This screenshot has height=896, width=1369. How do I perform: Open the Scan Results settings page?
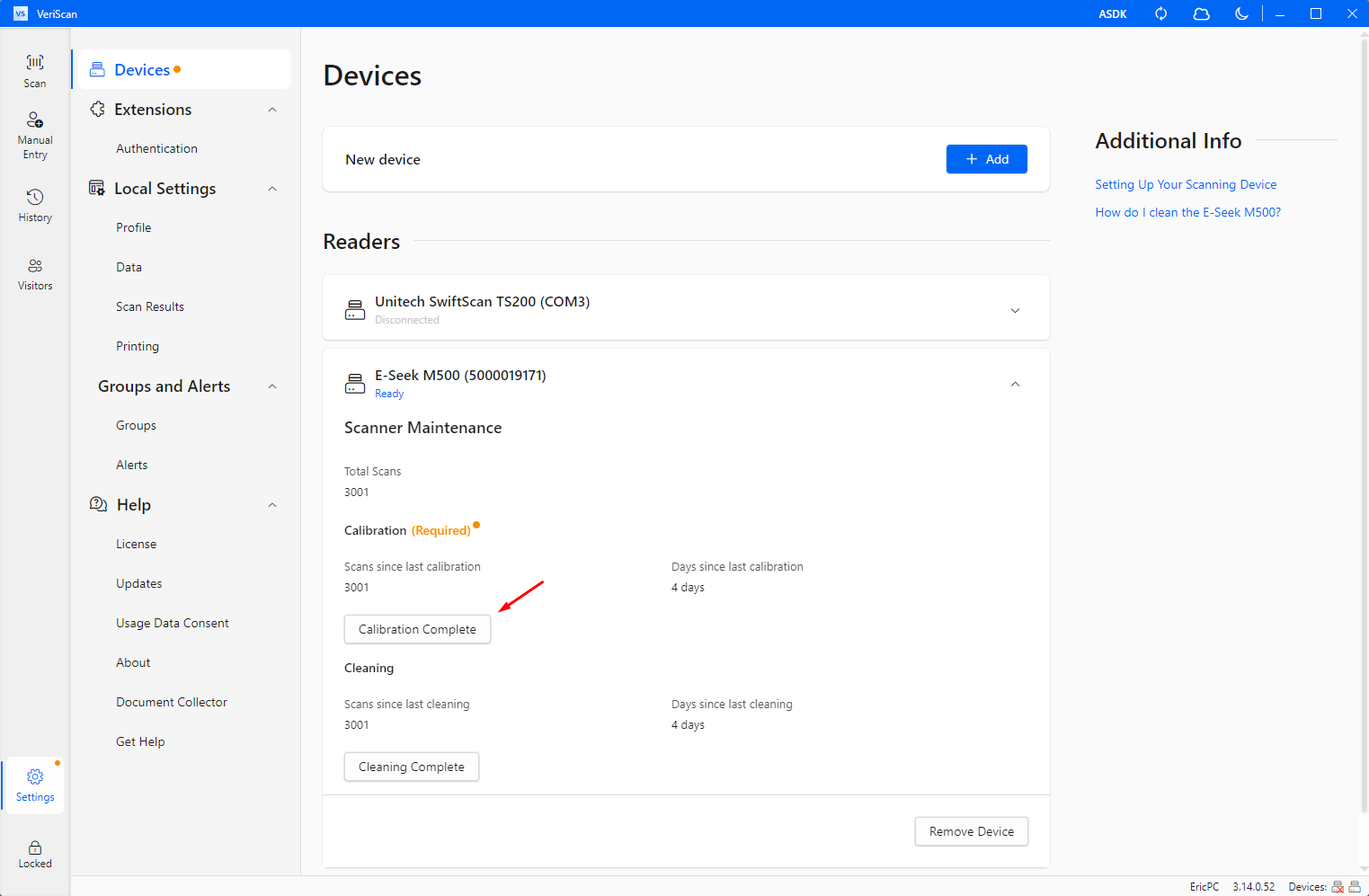tap(150, 306)
